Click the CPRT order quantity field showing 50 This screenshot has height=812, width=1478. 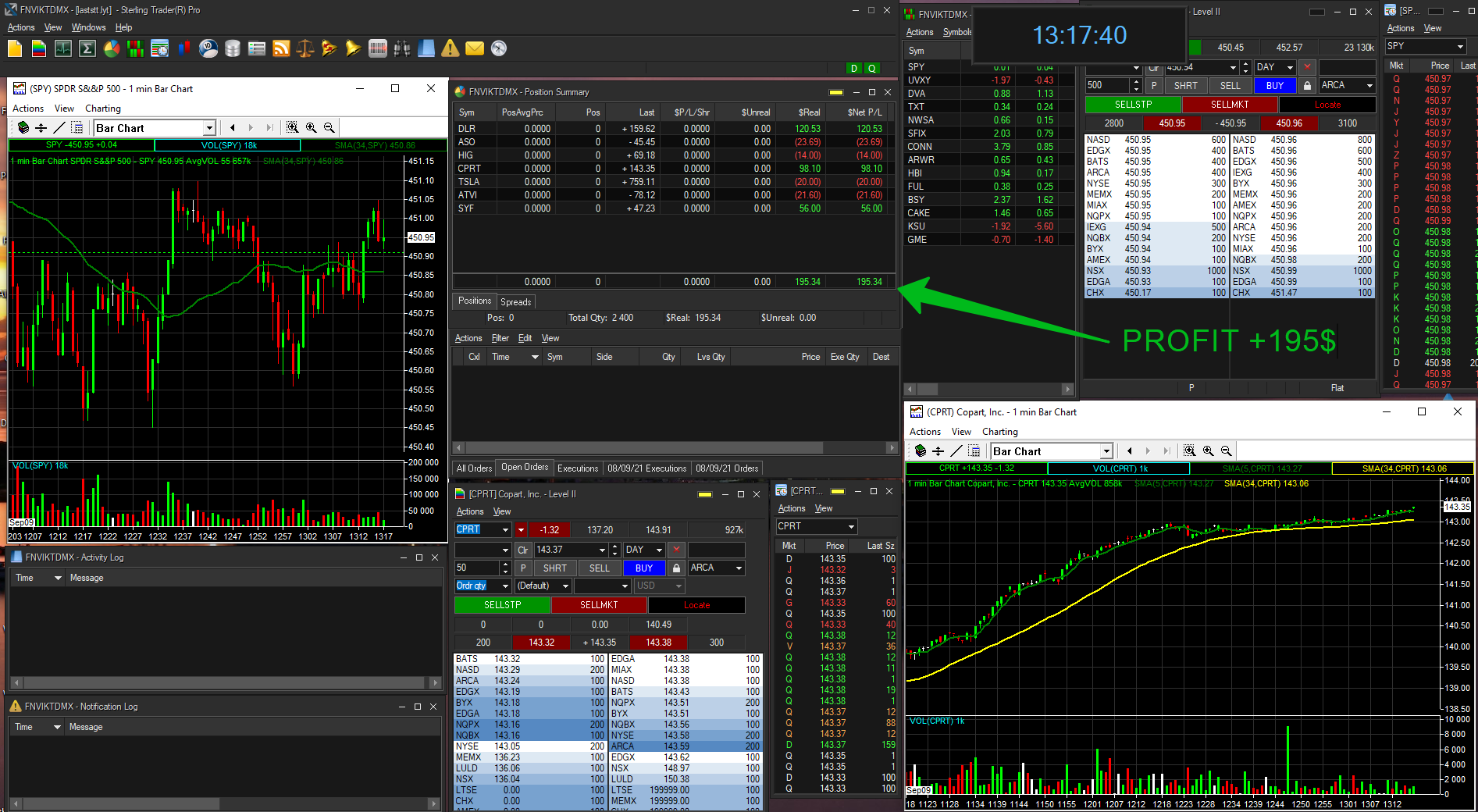click(x=476, y=568)
